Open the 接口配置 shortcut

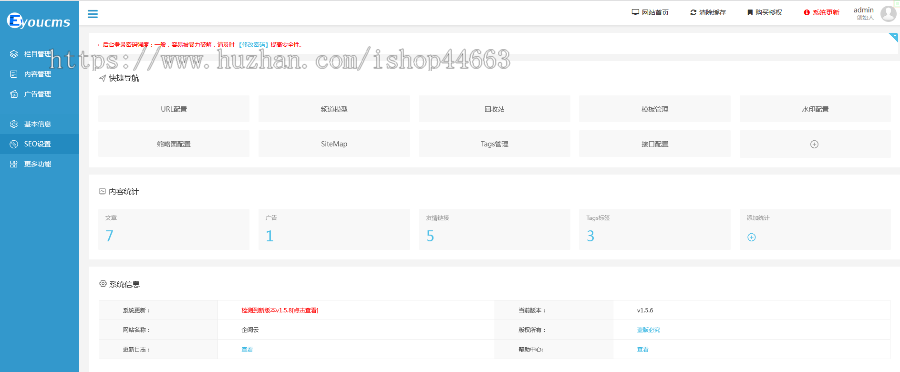pos(655,144)
